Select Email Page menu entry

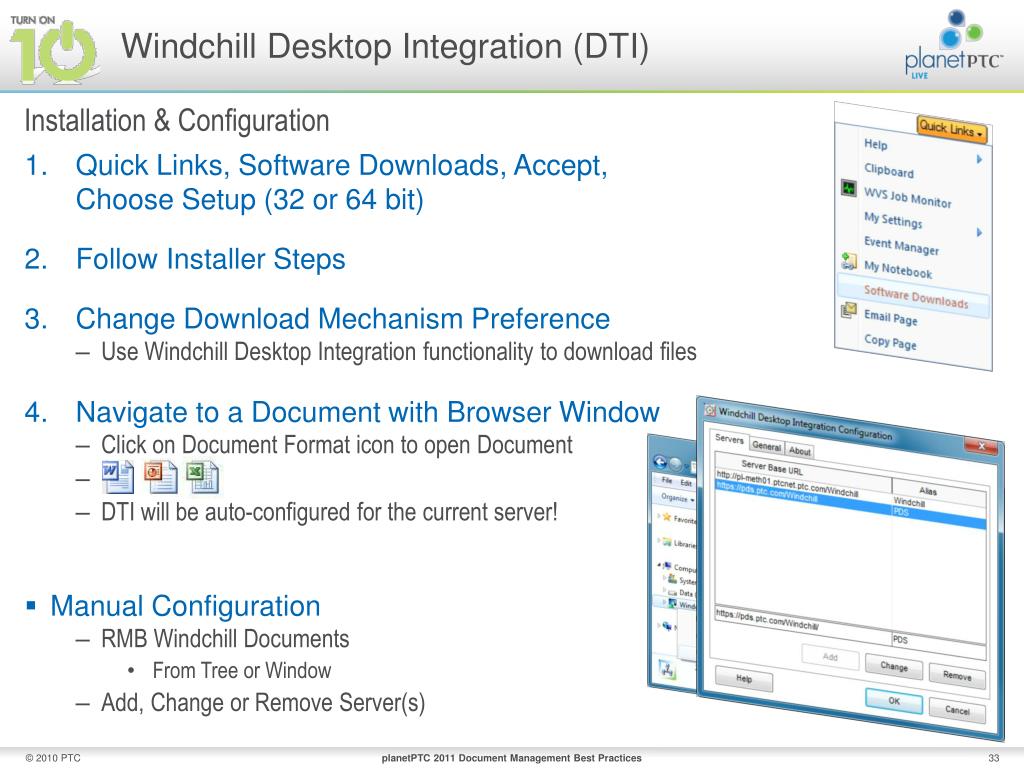click(890, 317)
